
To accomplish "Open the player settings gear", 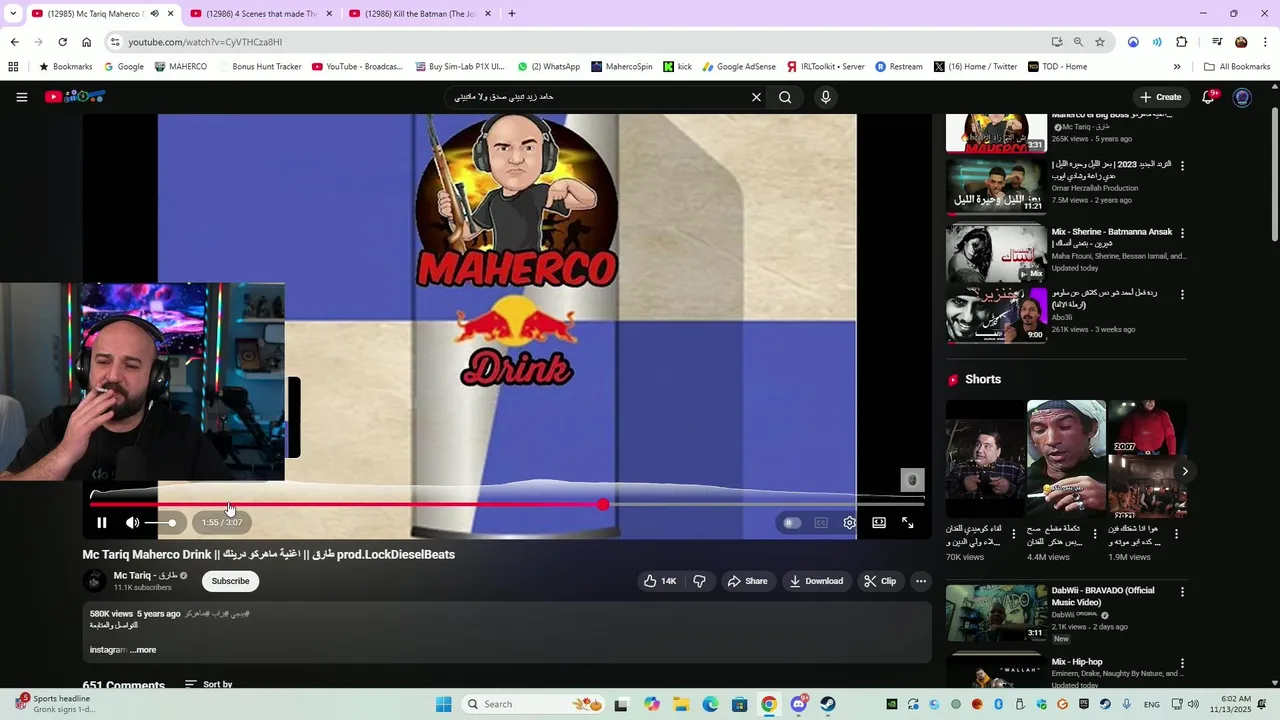I will coord(850,523).
